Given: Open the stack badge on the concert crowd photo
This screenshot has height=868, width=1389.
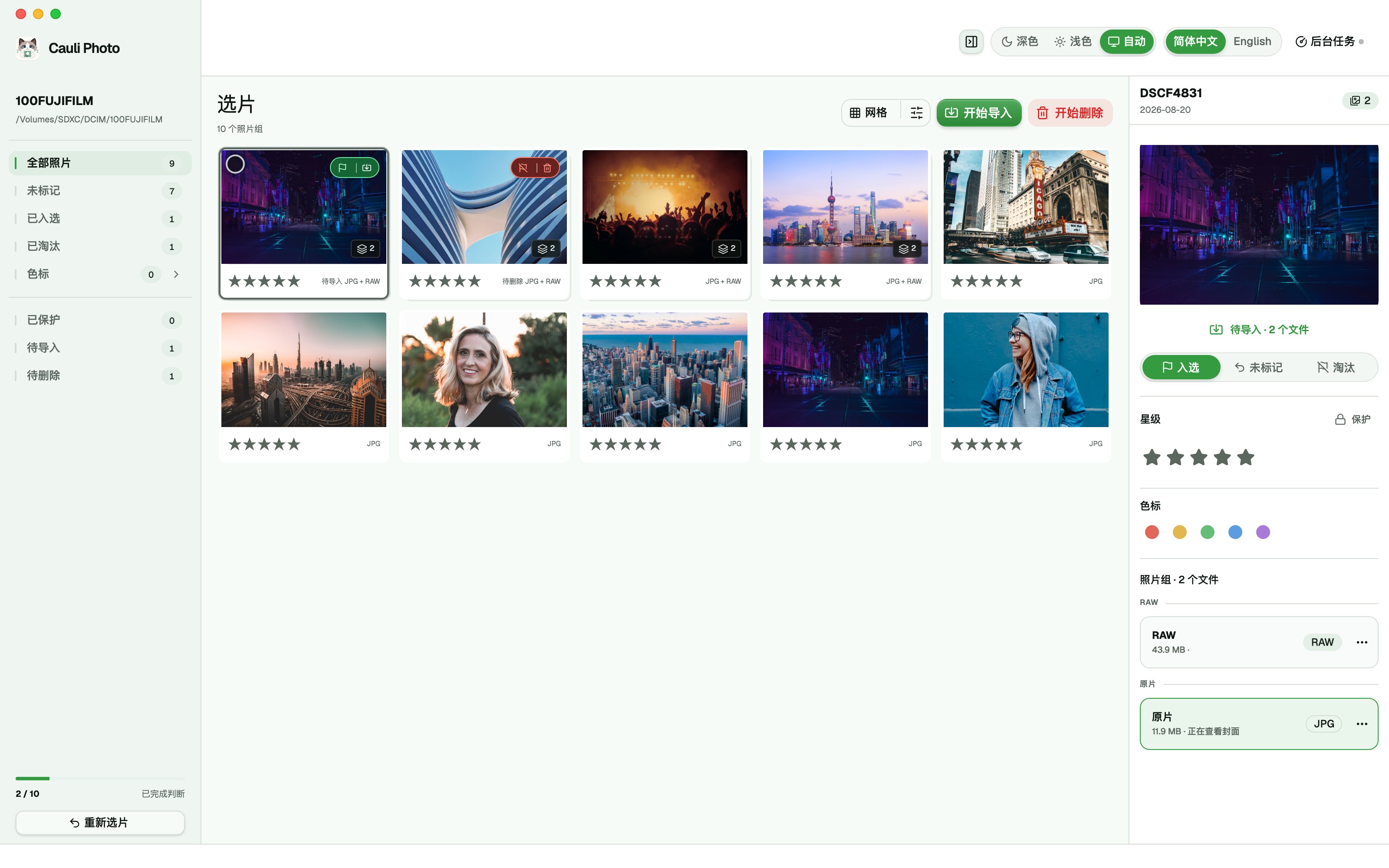Looking at the screenshot, I should coord(727,249).
